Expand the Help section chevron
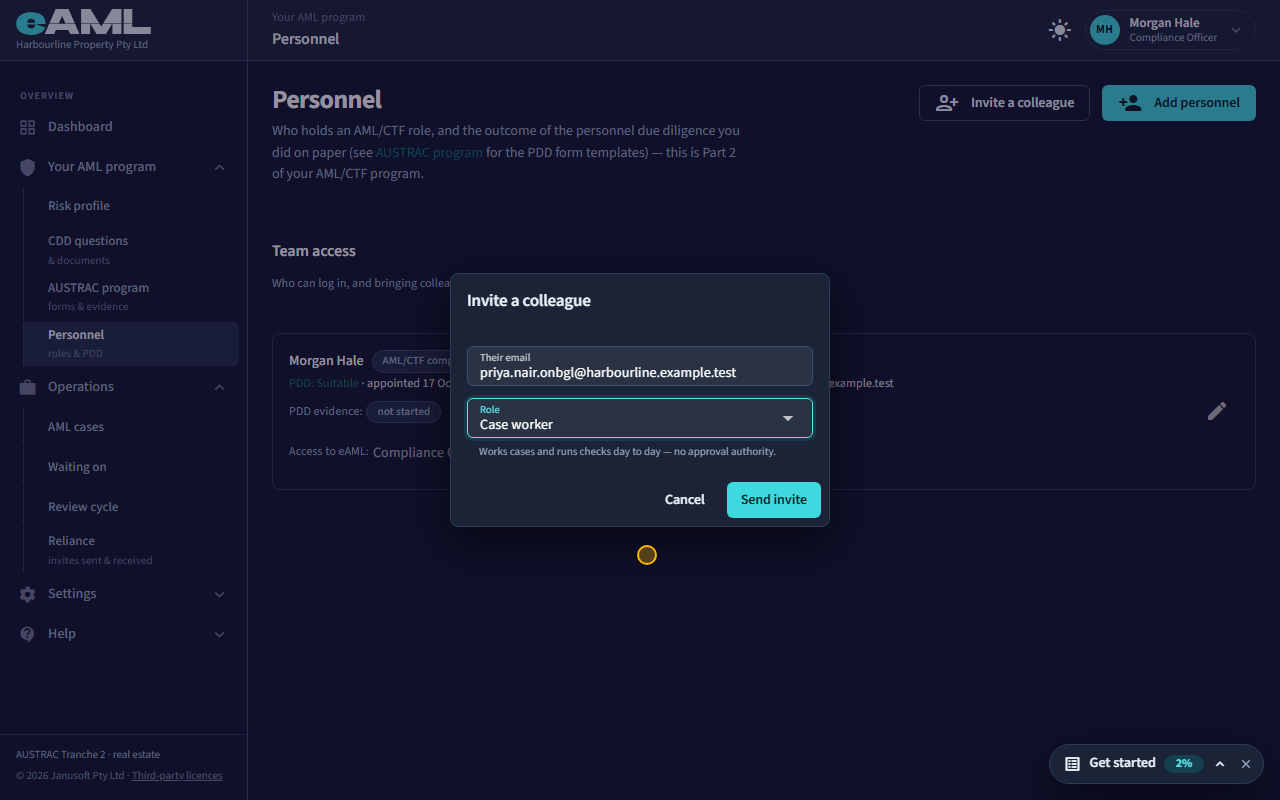 pyautogui.click(x=220, y=634)
